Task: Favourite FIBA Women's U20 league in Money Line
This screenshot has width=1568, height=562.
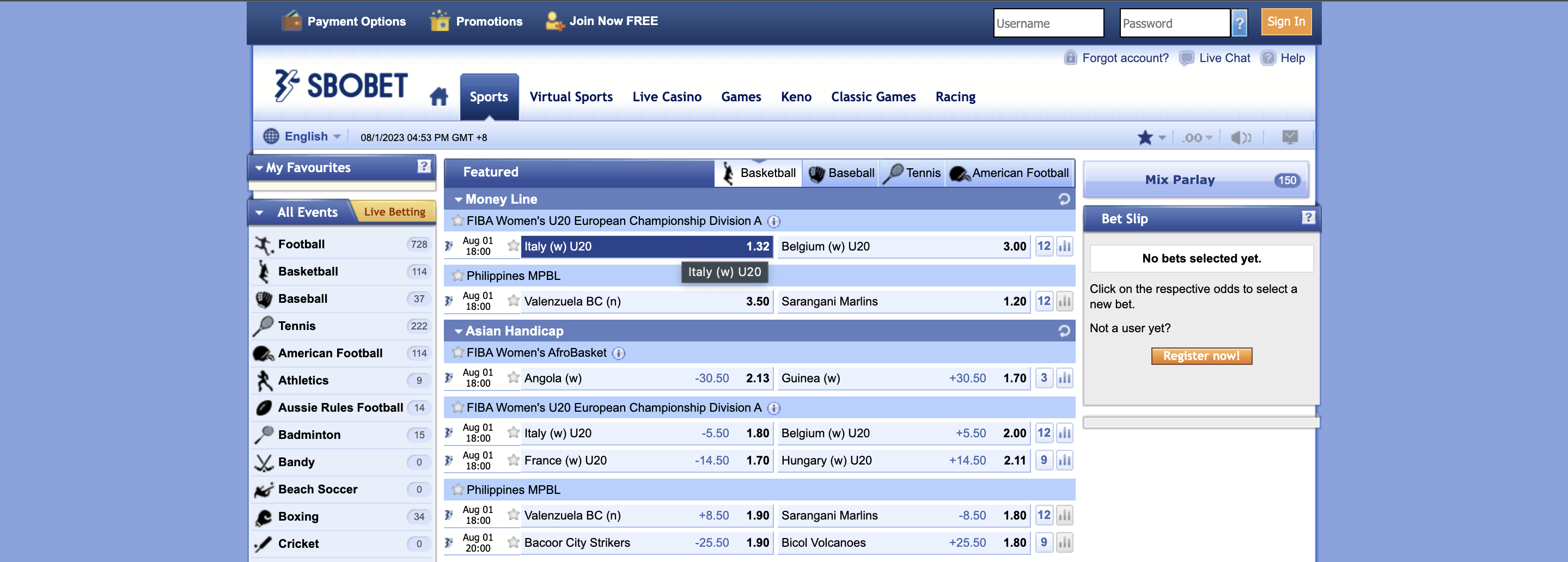Action: (x=457, y=221)
